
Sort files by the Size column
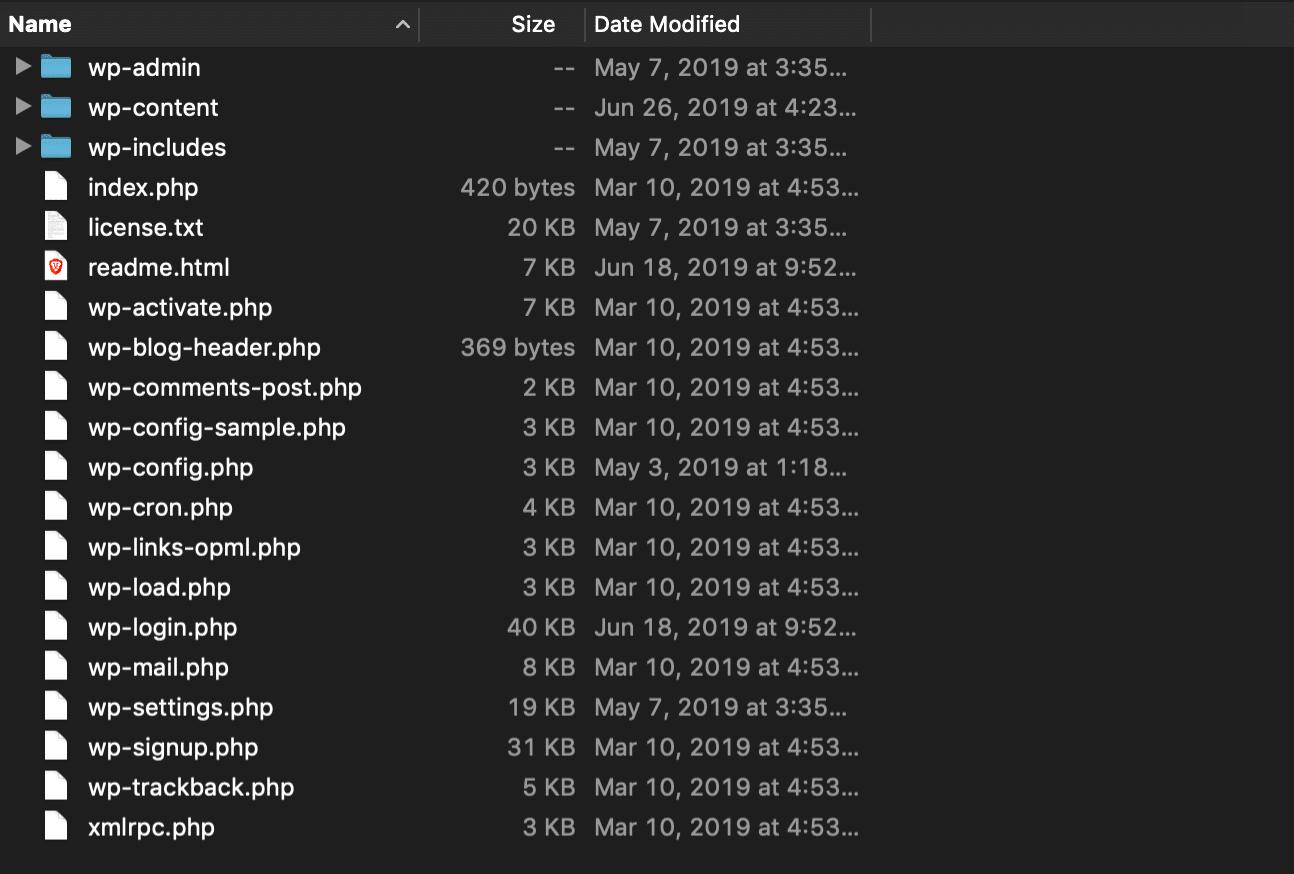coord(533,24)
